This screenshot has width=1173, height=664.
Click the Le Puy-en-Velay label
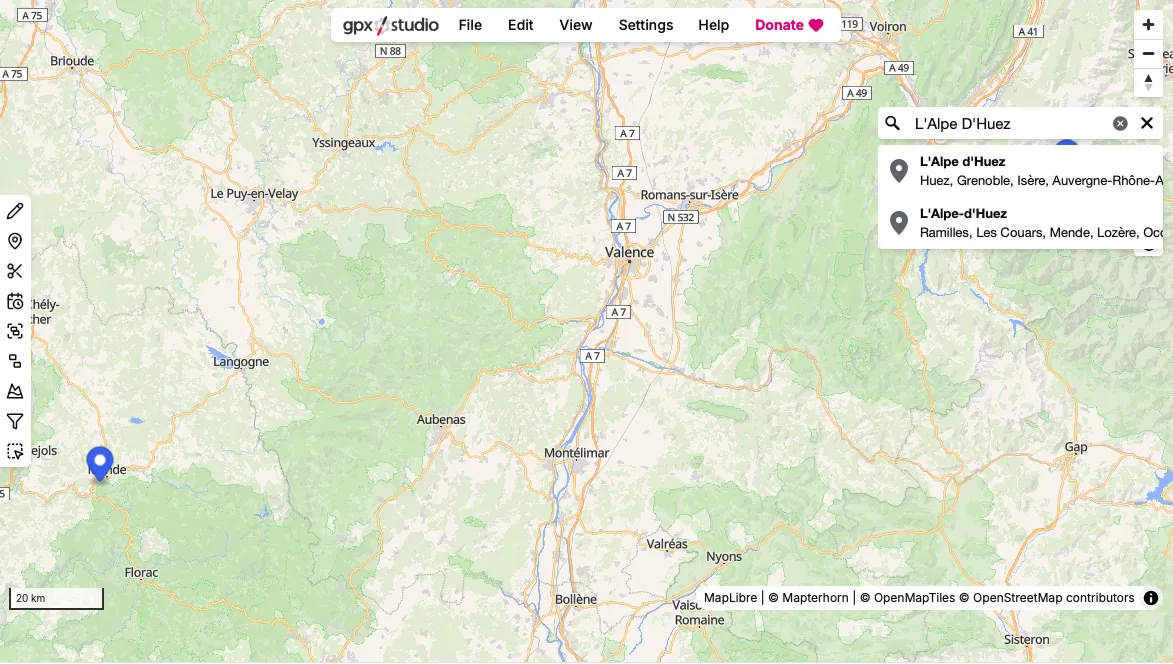pyautogui.click(x=254, y=194)
